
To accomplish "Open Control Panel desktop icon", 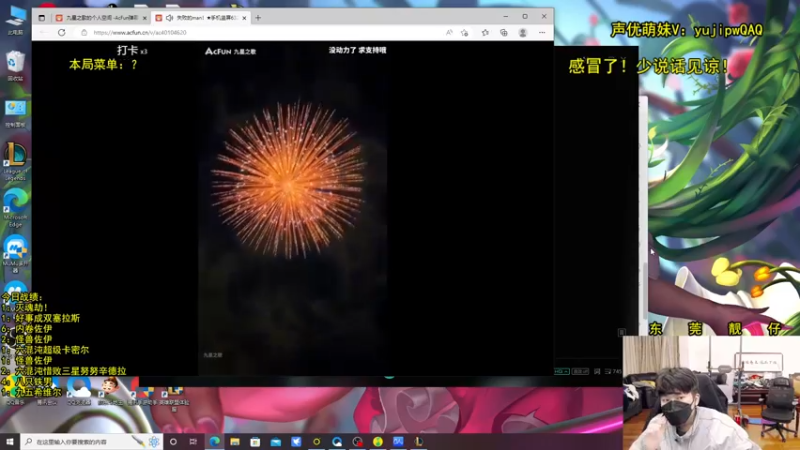I will [15, 113].
